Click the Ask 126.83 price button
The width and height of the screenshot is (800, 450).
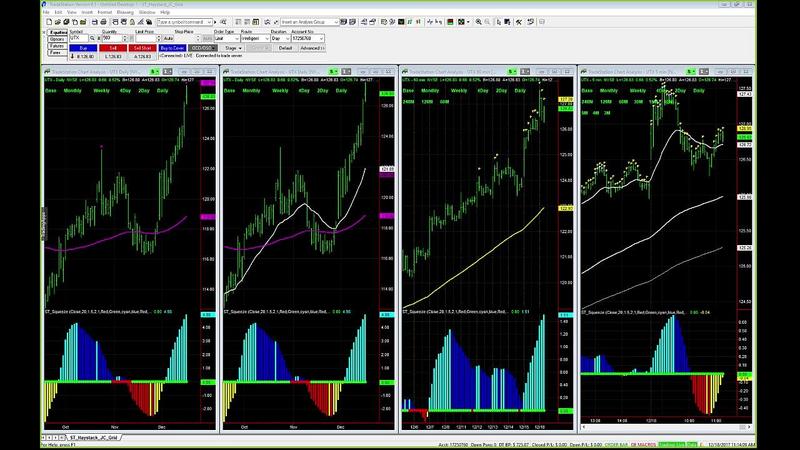click(x=142, y=56)
